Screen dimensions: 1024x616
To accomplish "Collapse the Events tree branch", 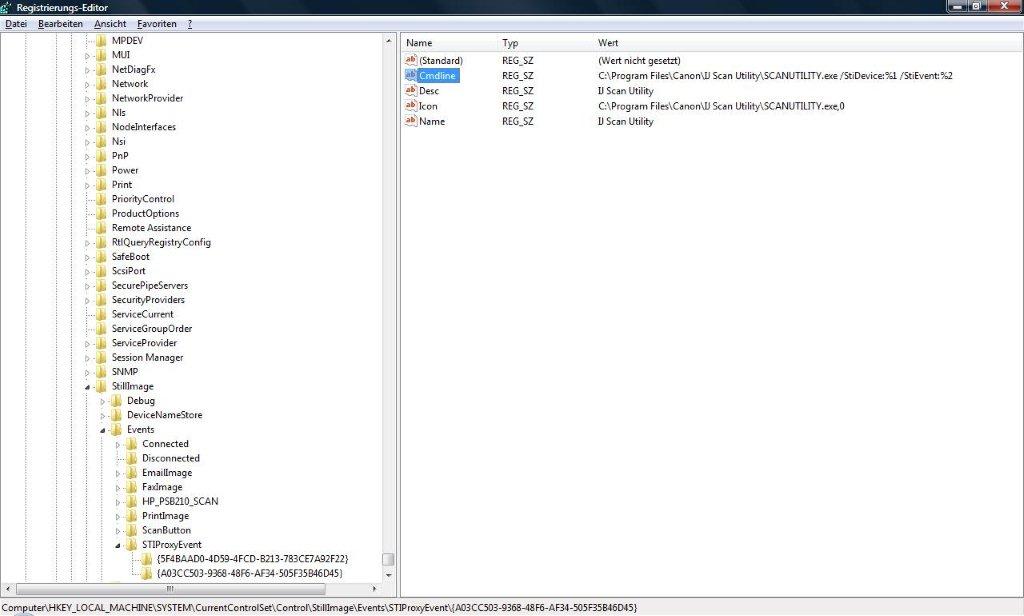I will coord(104,429).
